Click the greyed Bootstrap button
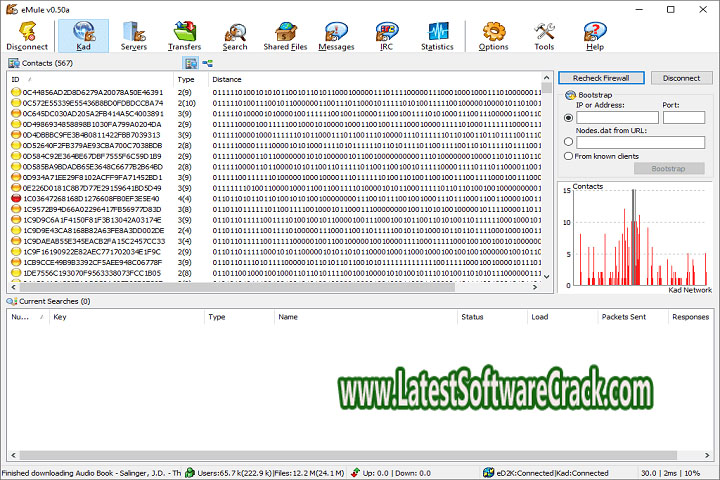 (x=669, y=169)
